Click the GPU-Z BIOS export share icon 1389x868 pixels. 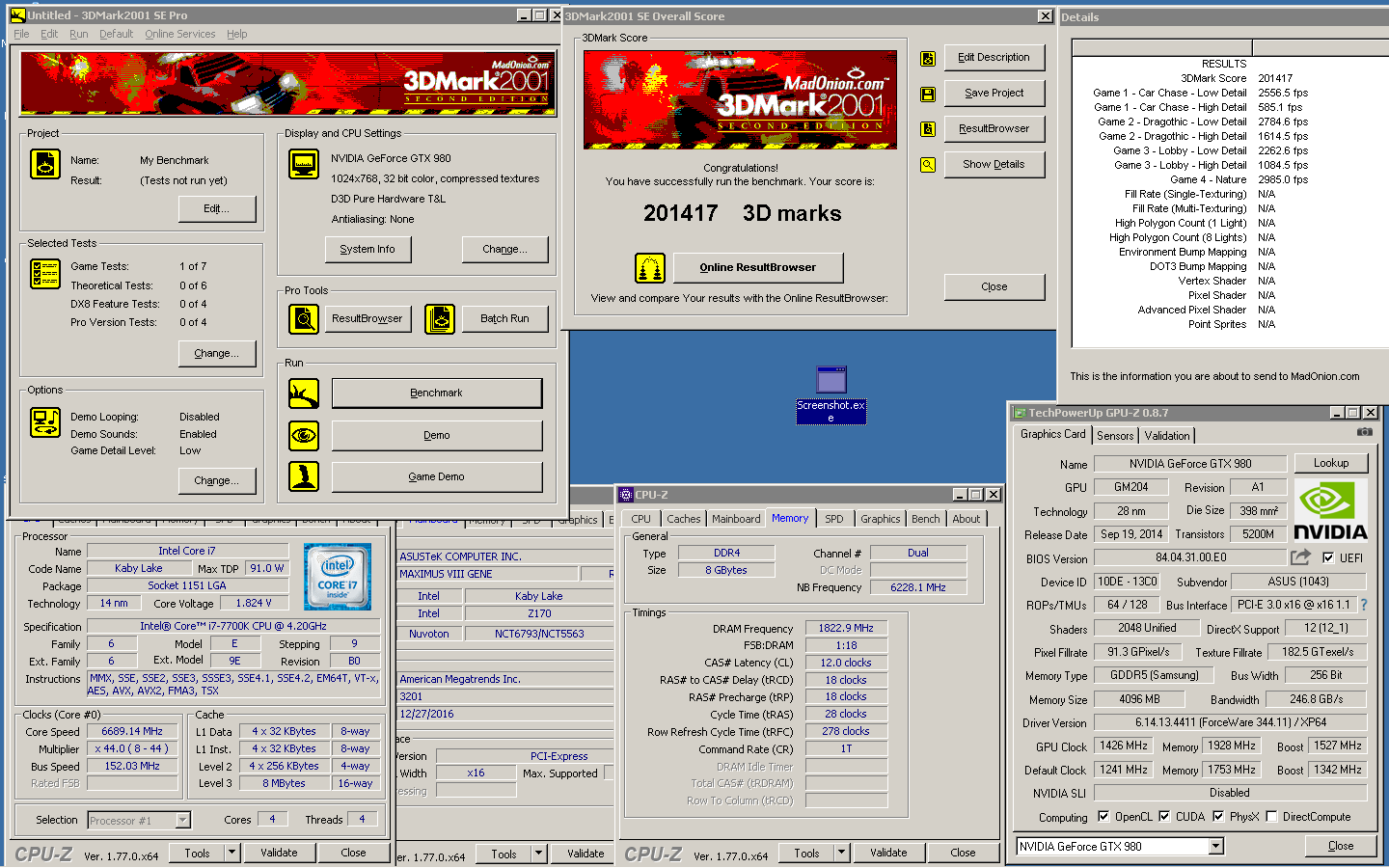tap(1300, 557)
